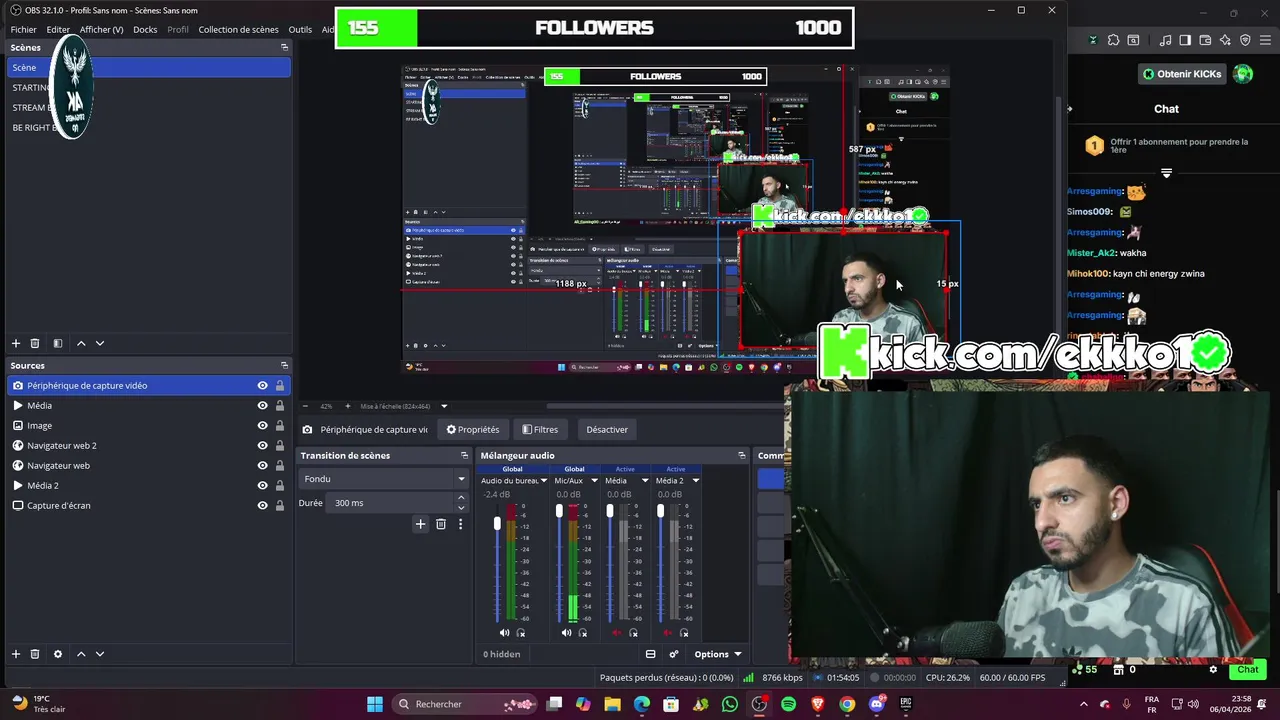Unlock the Image source lock icon
1280x720 pixels.
coord(280,425)
